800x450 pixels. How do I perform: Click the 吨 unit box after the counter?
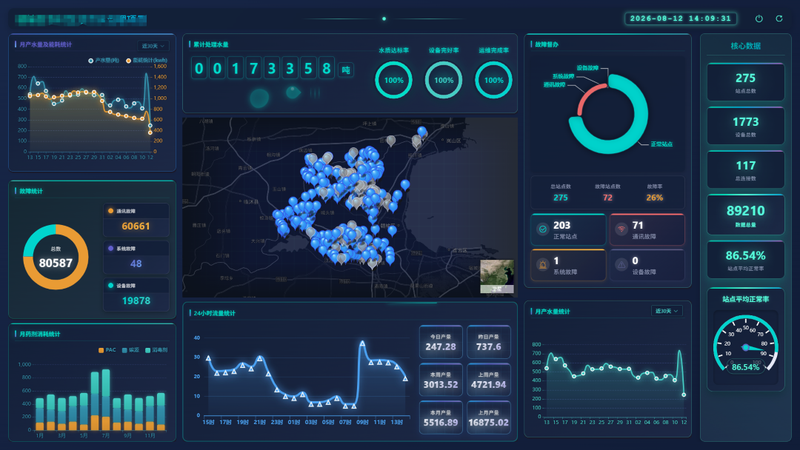(346, 70)
